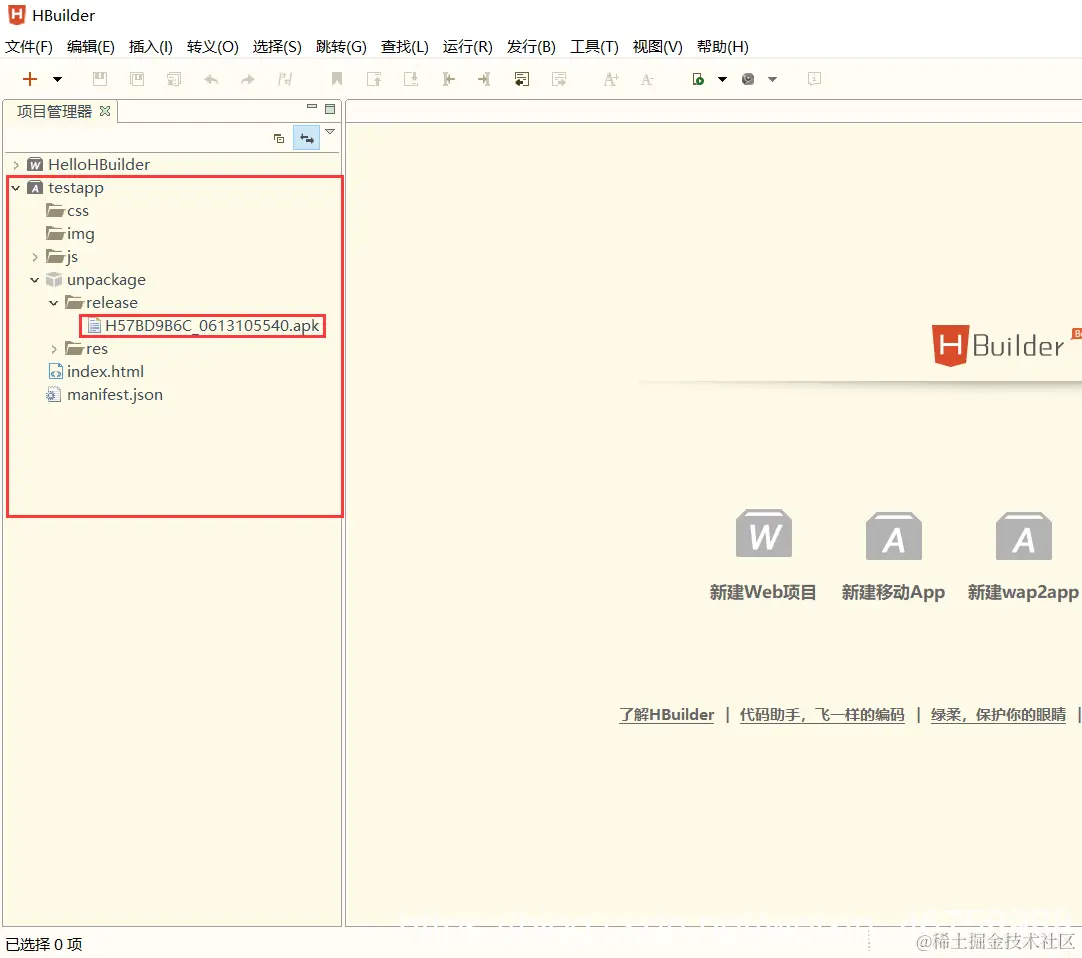Click the run in browser icon
The image size is (1082, 958).
tap(698, 79)
